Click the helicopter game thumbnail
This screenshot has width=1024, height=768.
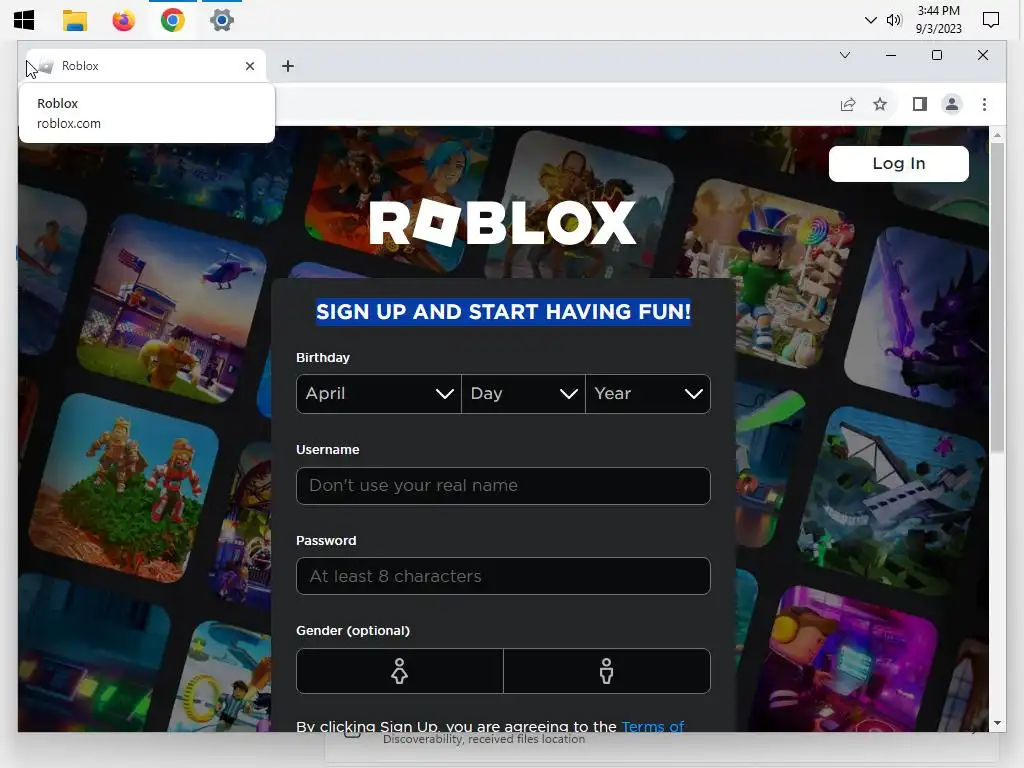click(x=174, y=308)
